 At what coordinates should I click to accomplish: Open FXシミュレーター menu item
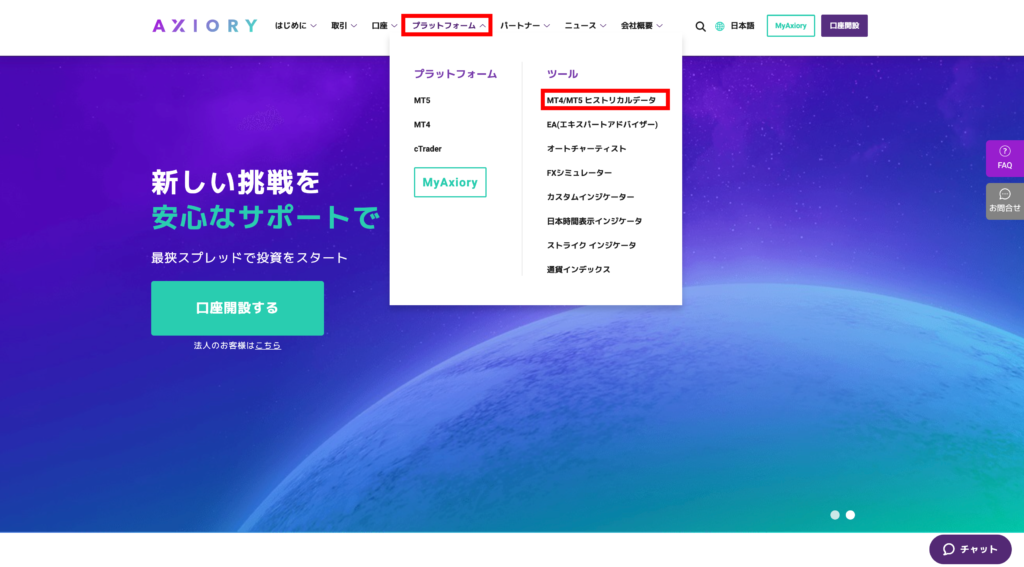point(579,172)
